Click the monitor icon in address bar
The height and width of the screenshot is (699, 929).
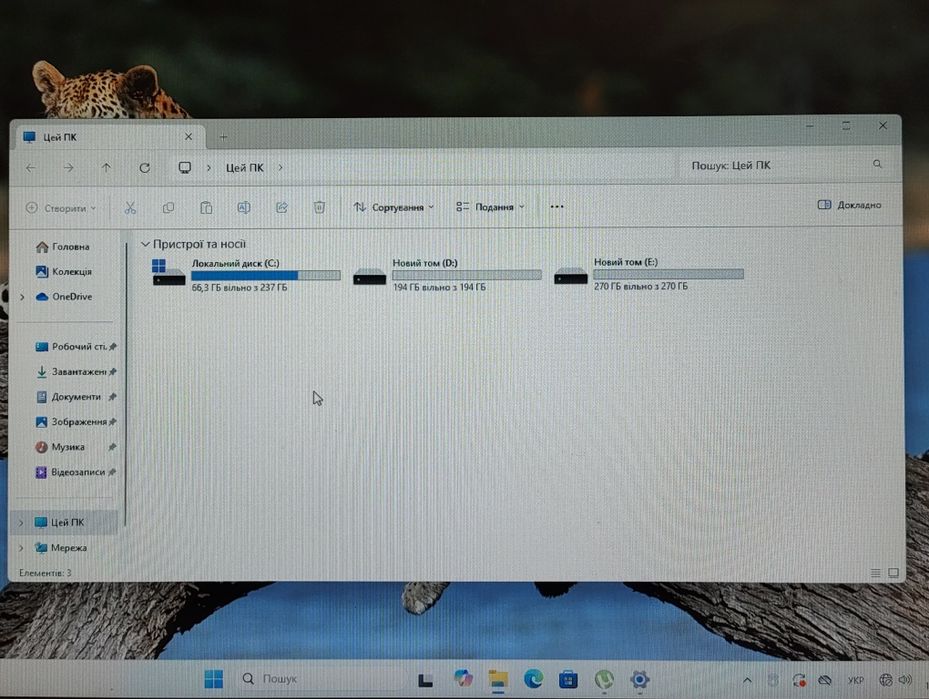(x=185, y=168)
